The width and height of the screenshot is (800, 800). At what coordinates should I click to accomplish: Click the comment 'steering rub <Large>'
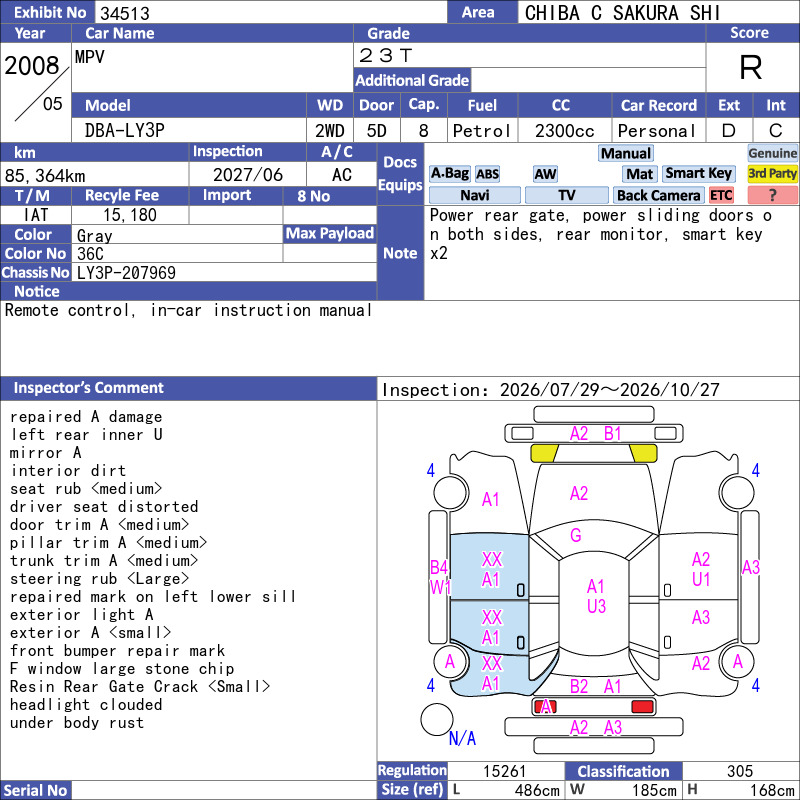(99, 579)
